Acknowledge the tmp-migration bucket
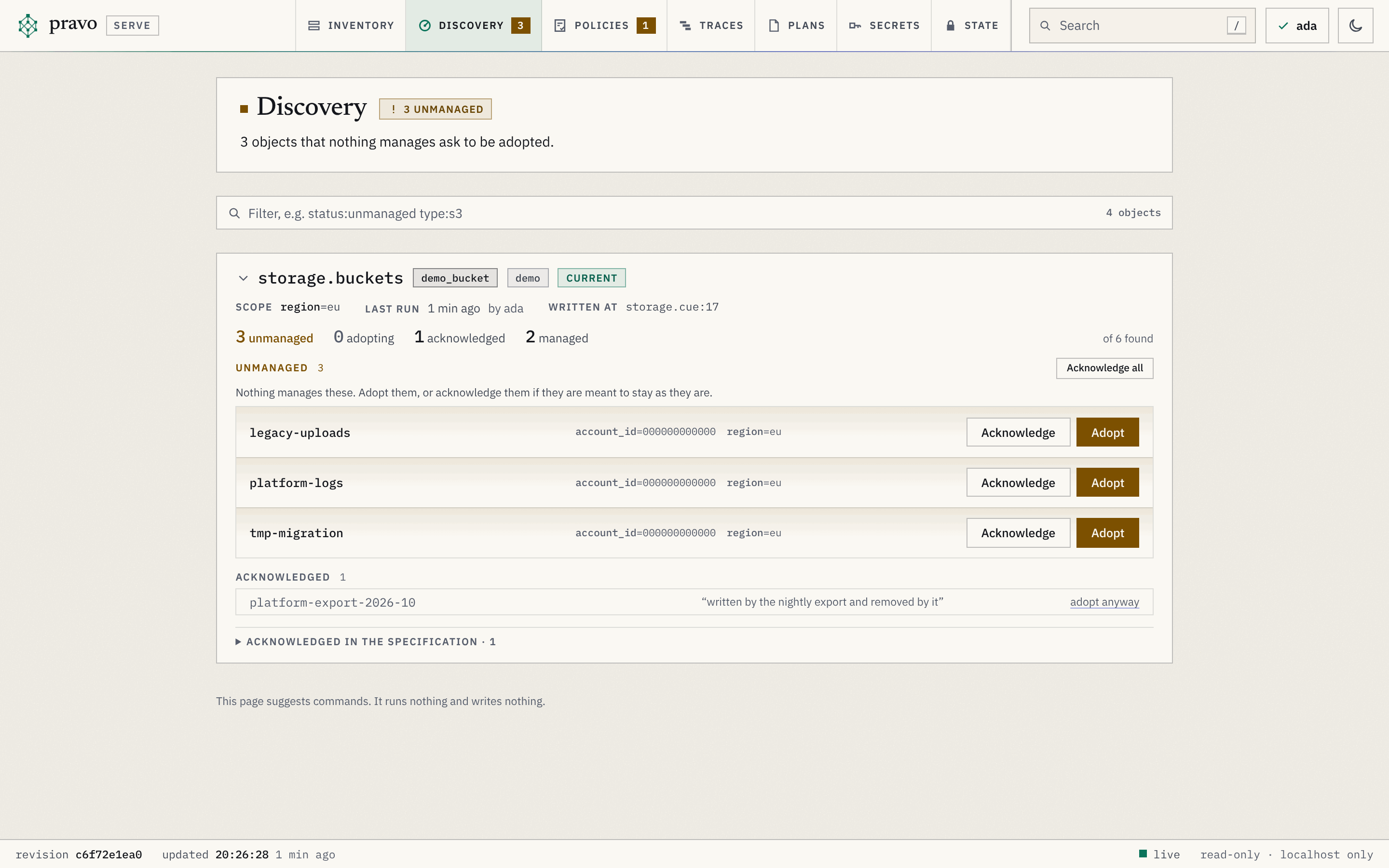Viewport: 1389px width, 868px height. [x=1018, y=533]
